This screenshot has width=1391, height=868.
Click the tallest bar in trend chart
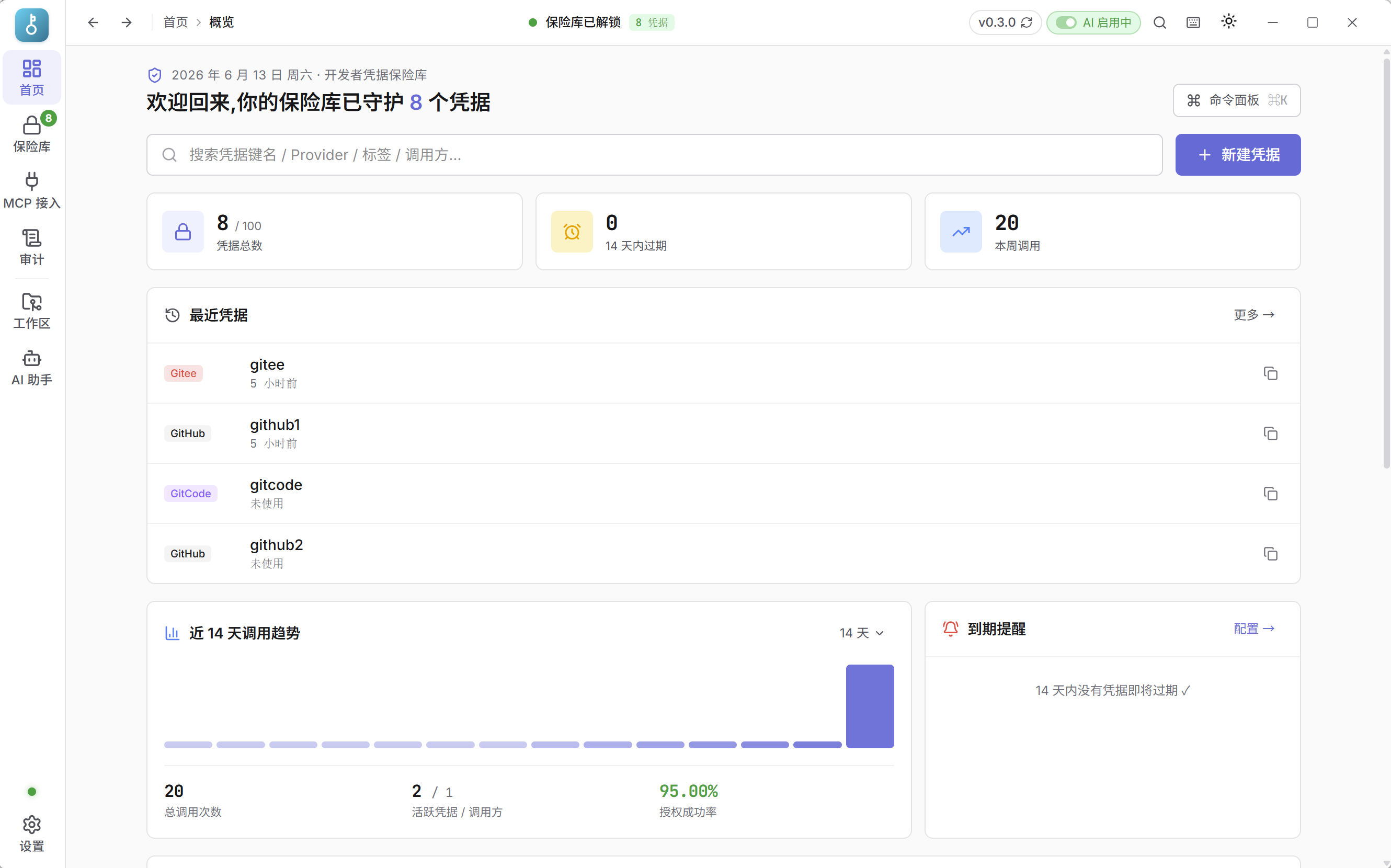click(870, 706)
